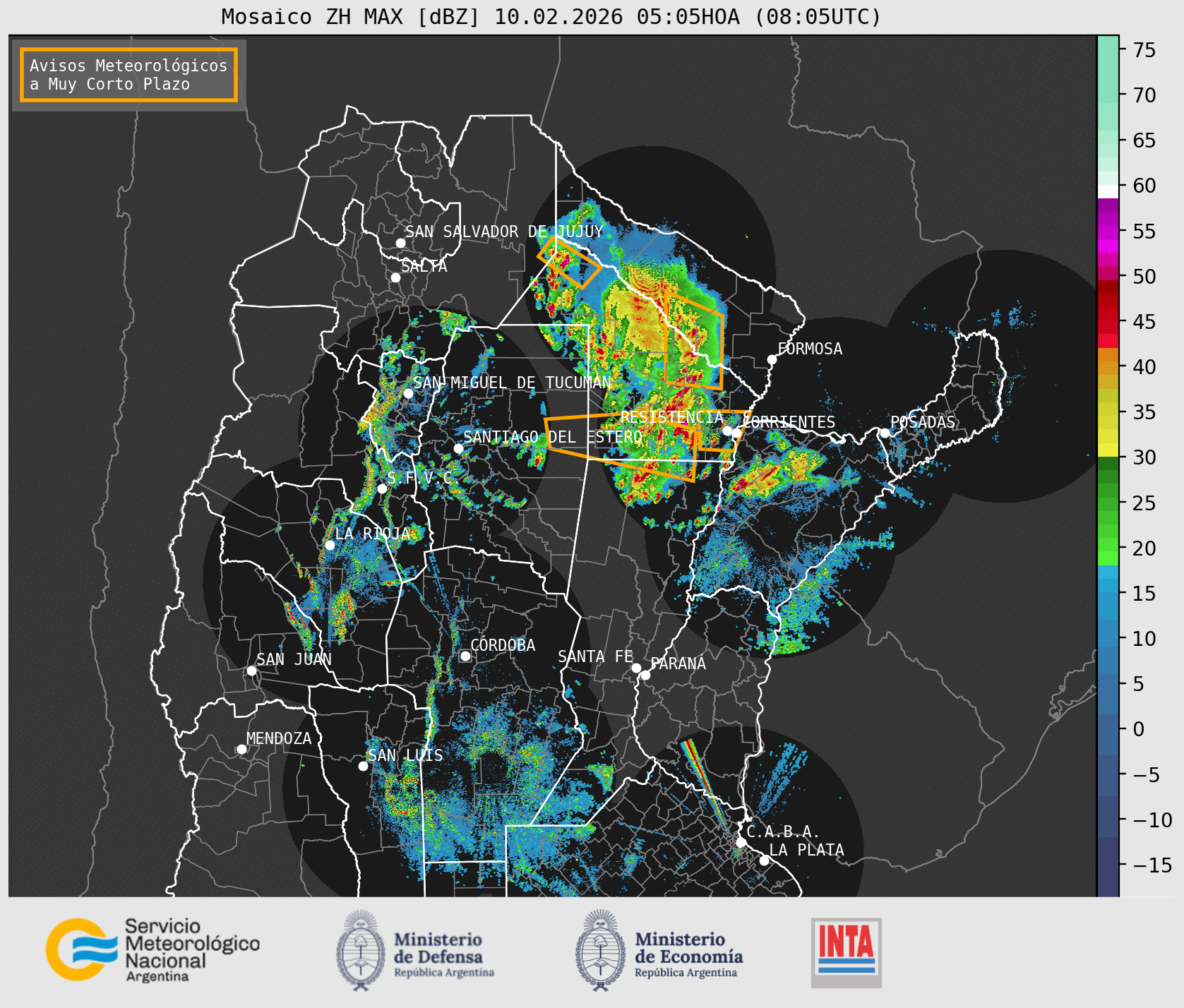Click the San Miguel de Tucumán city dot

408,393
